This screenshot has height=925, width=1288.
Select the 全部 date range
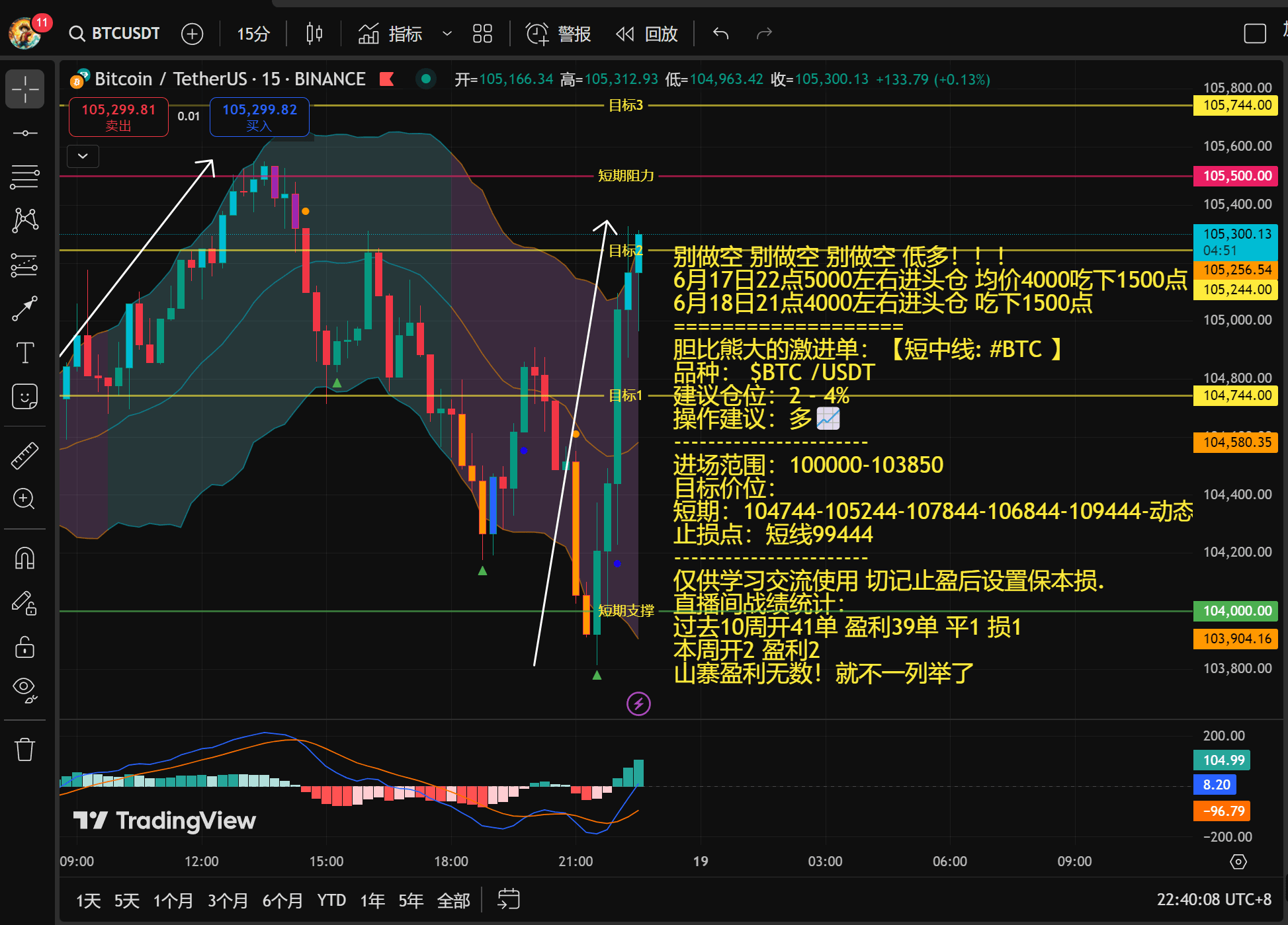point(454,901)
